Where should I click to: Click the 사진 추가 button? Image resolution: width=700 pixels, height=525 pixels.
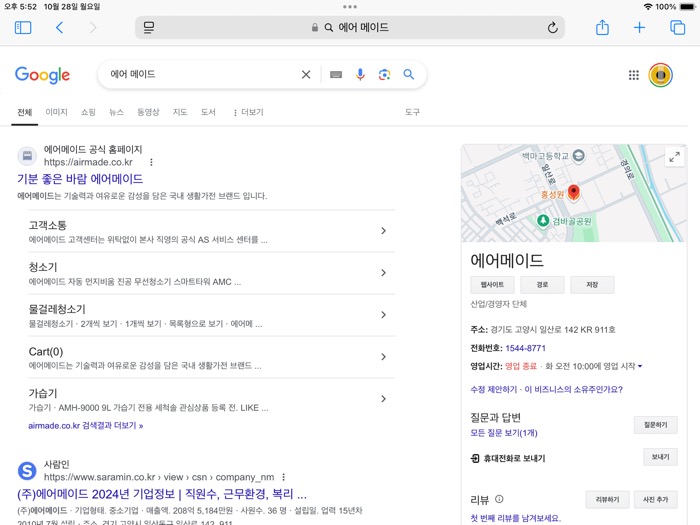pyautogui.click(x=655, y=500)
